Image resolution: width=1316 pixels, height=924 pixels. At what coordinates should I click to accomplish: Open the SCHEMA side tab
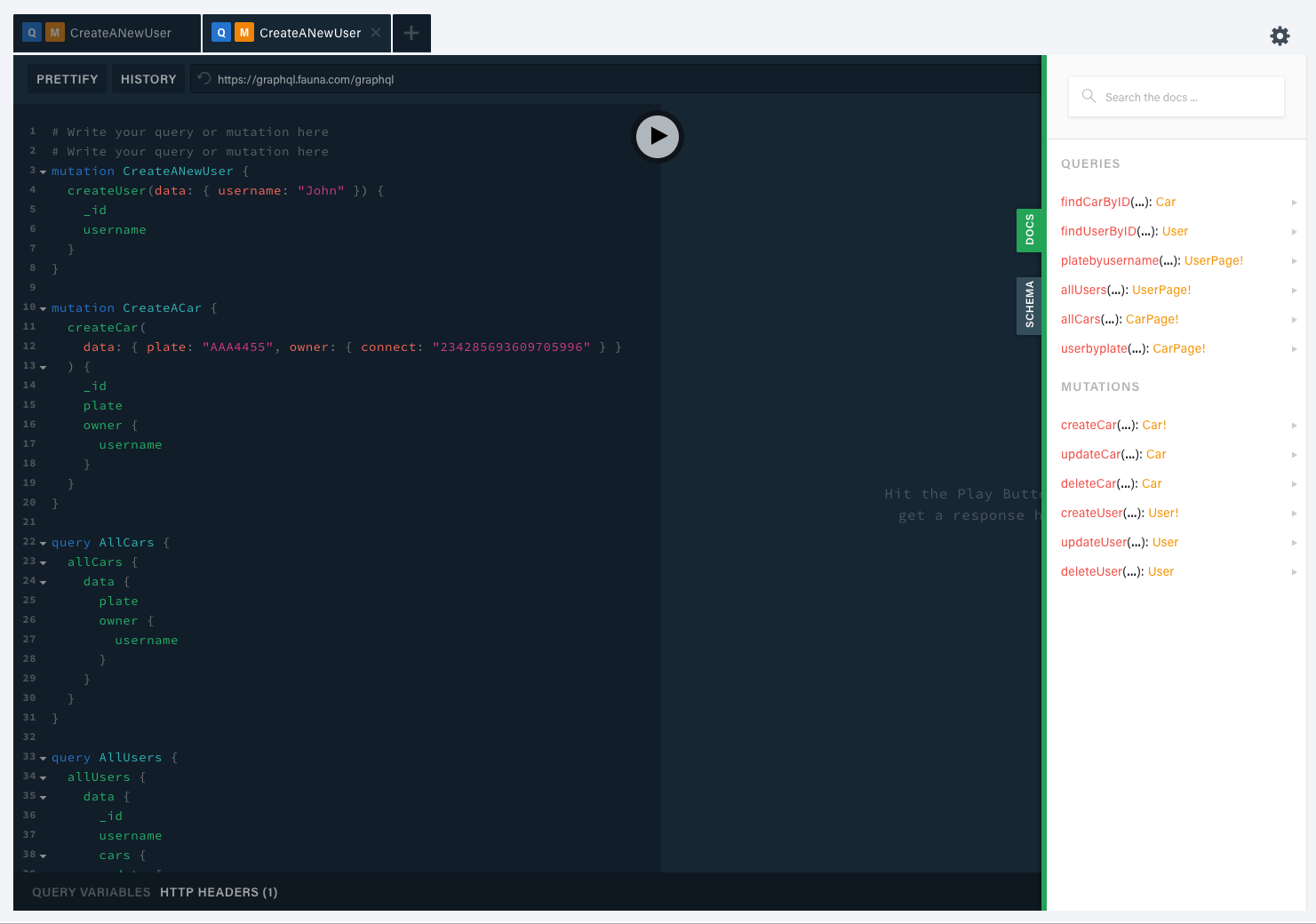pos(1029,305)
